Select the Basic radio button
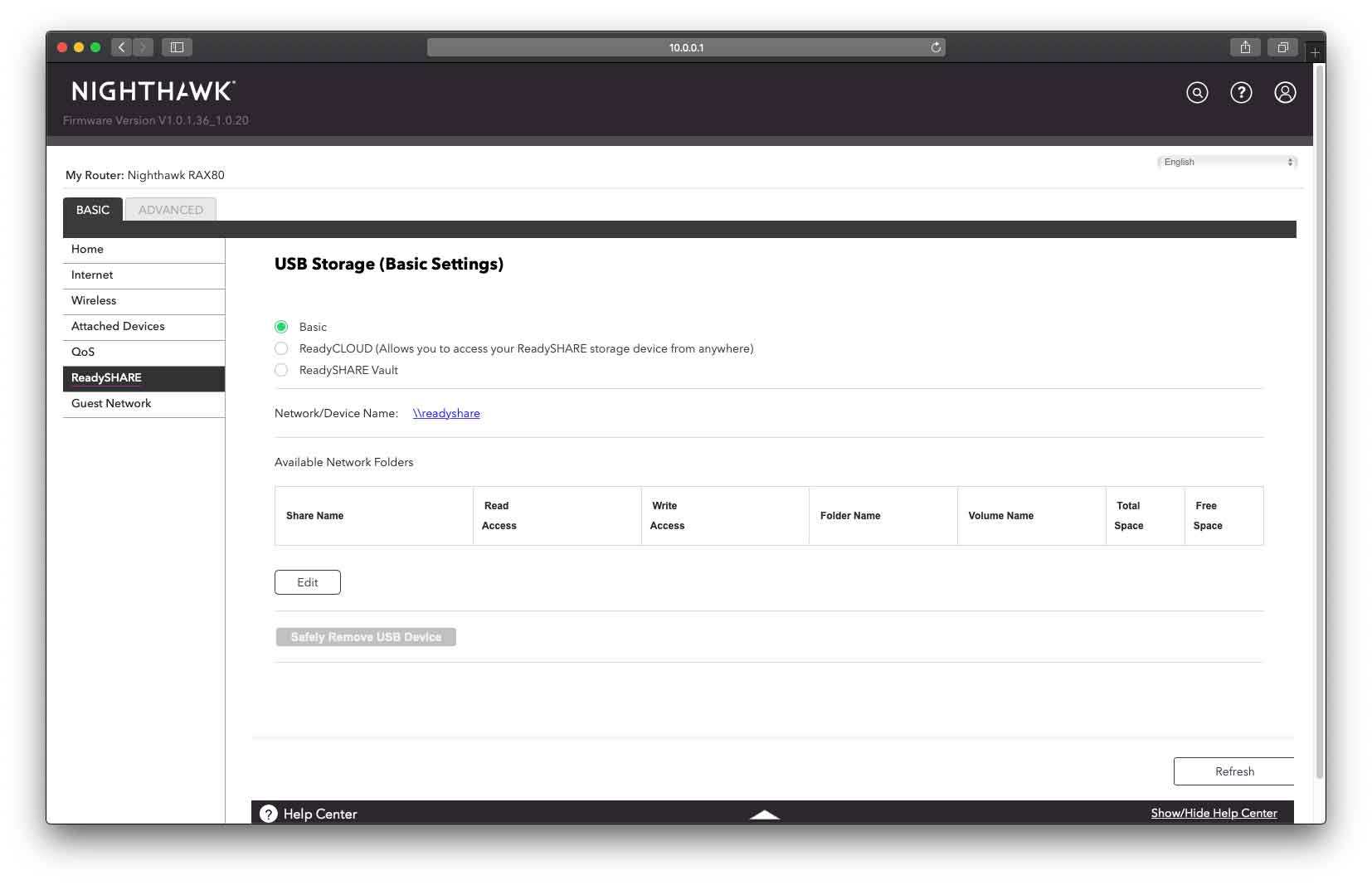 [x=281, y=327]
